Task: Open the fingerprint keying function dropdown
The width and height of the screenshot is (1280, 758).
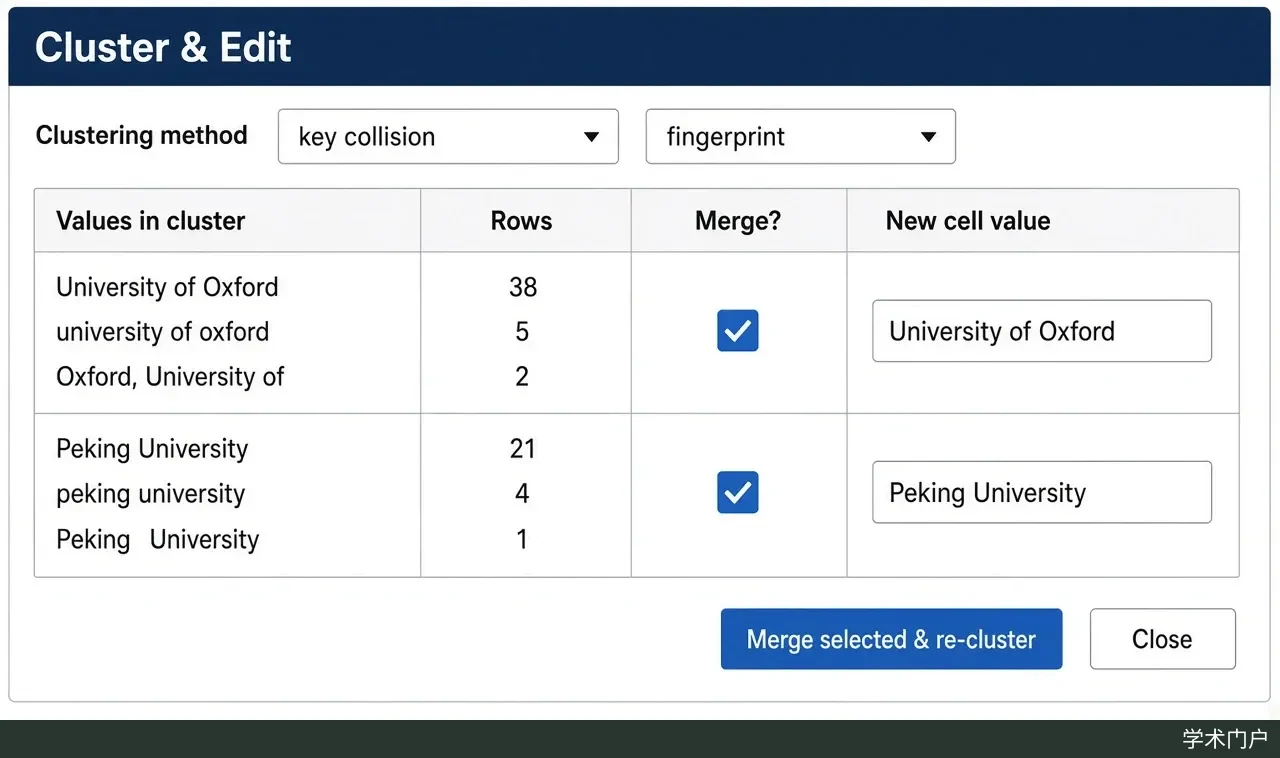Action: pos(801,137)
